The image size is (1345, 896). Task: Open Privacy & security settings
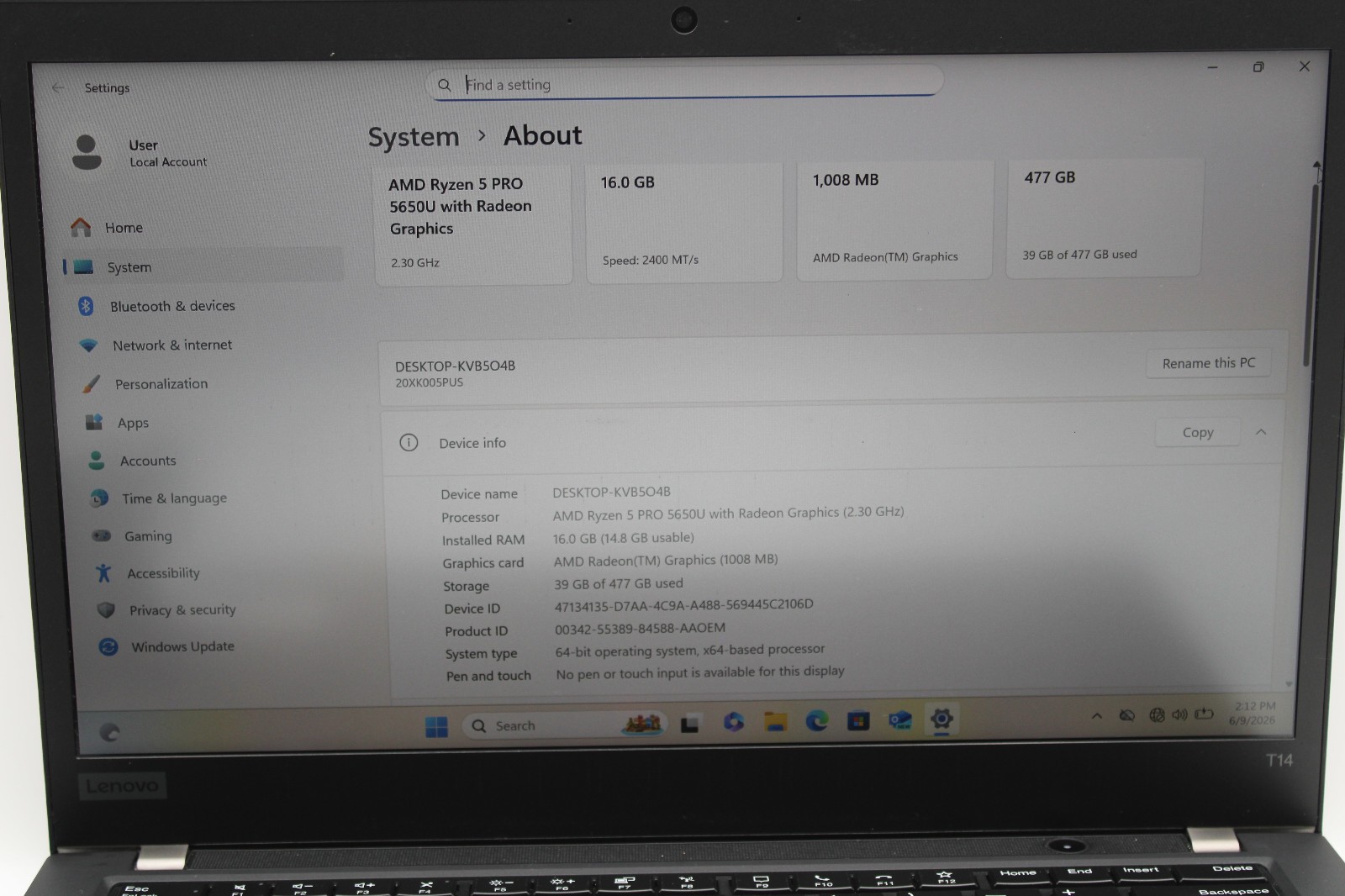(182, 610)
